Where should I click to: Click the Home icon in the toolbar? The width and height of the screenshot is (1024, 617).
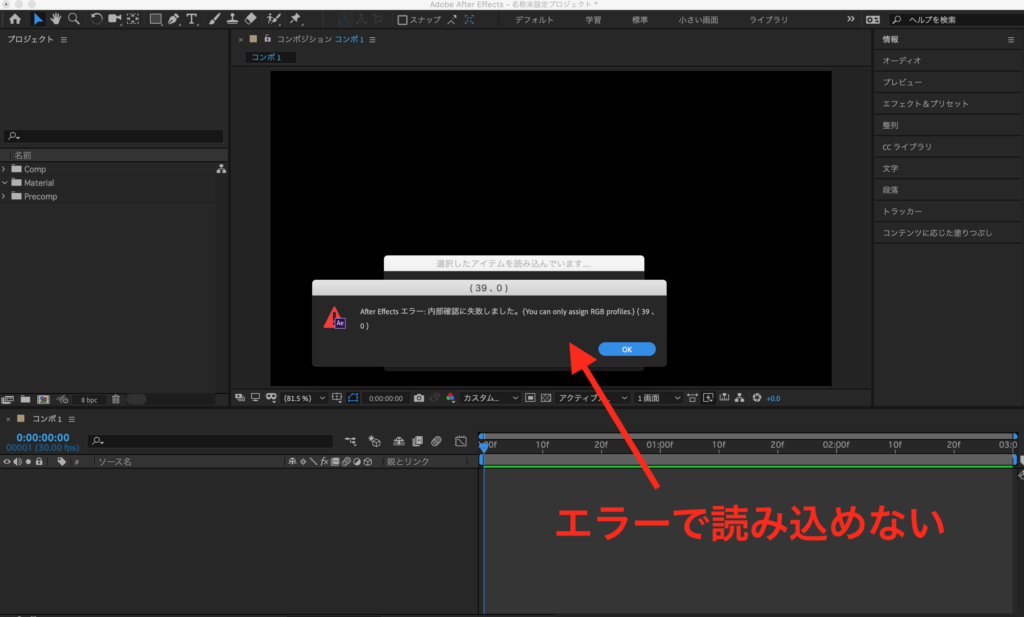[15, 19]
